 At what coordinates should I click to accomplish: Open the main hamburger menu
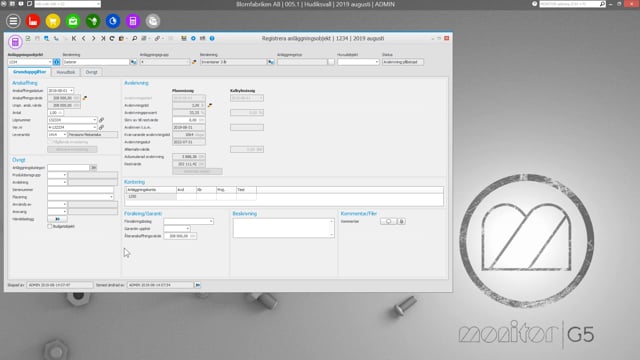(13, 21)
